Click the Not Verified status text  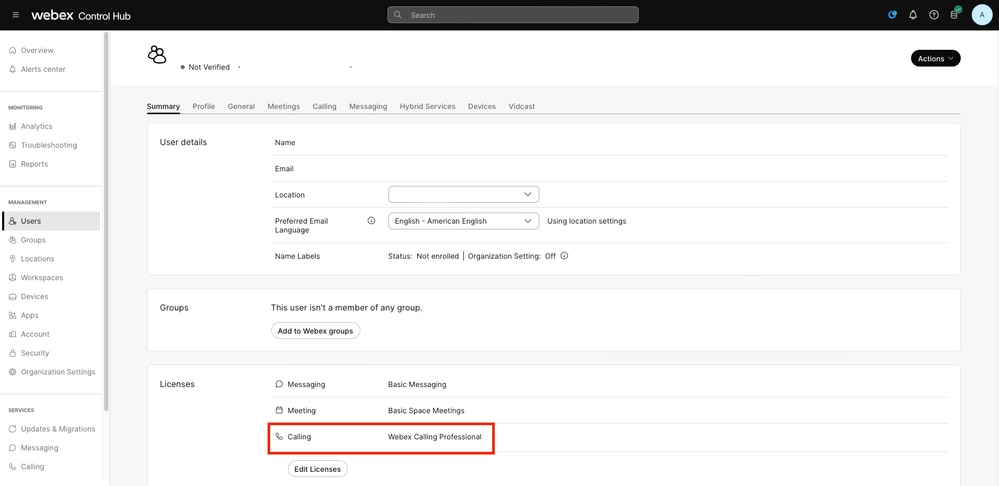[209, 67]
